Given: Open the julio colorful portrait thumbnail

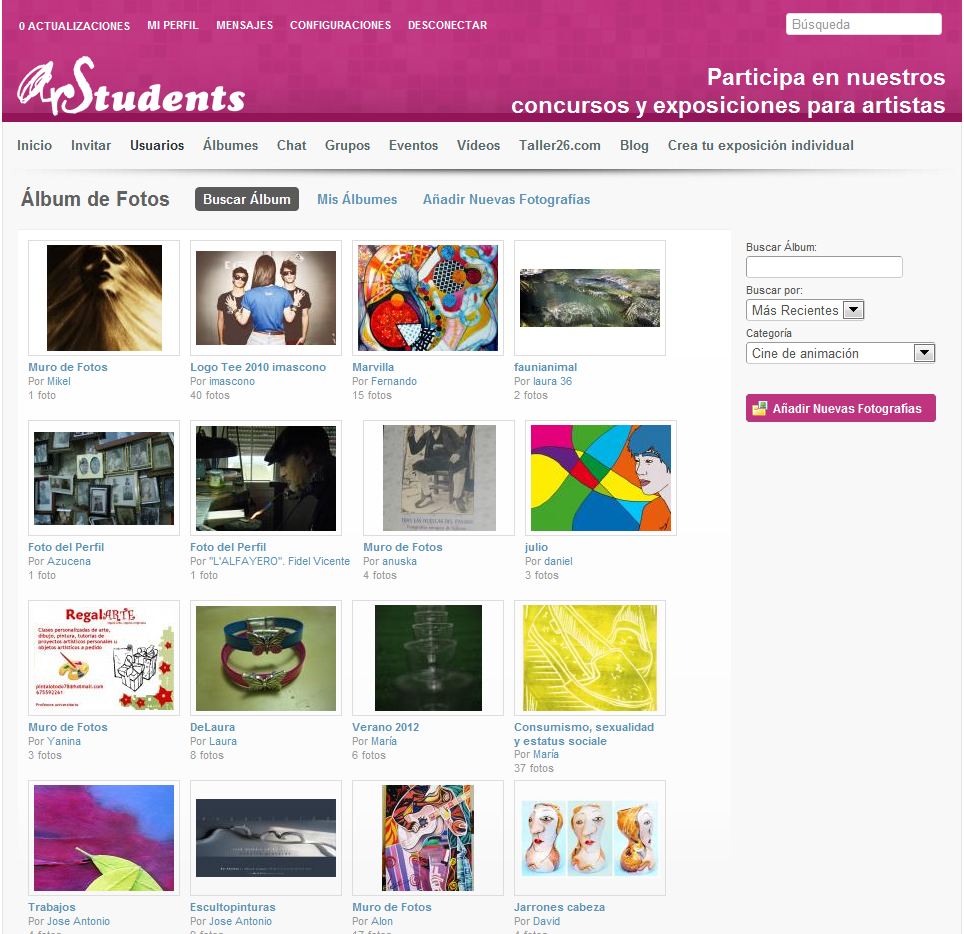Looking at the screenshot, I should (x=601, y=478).
